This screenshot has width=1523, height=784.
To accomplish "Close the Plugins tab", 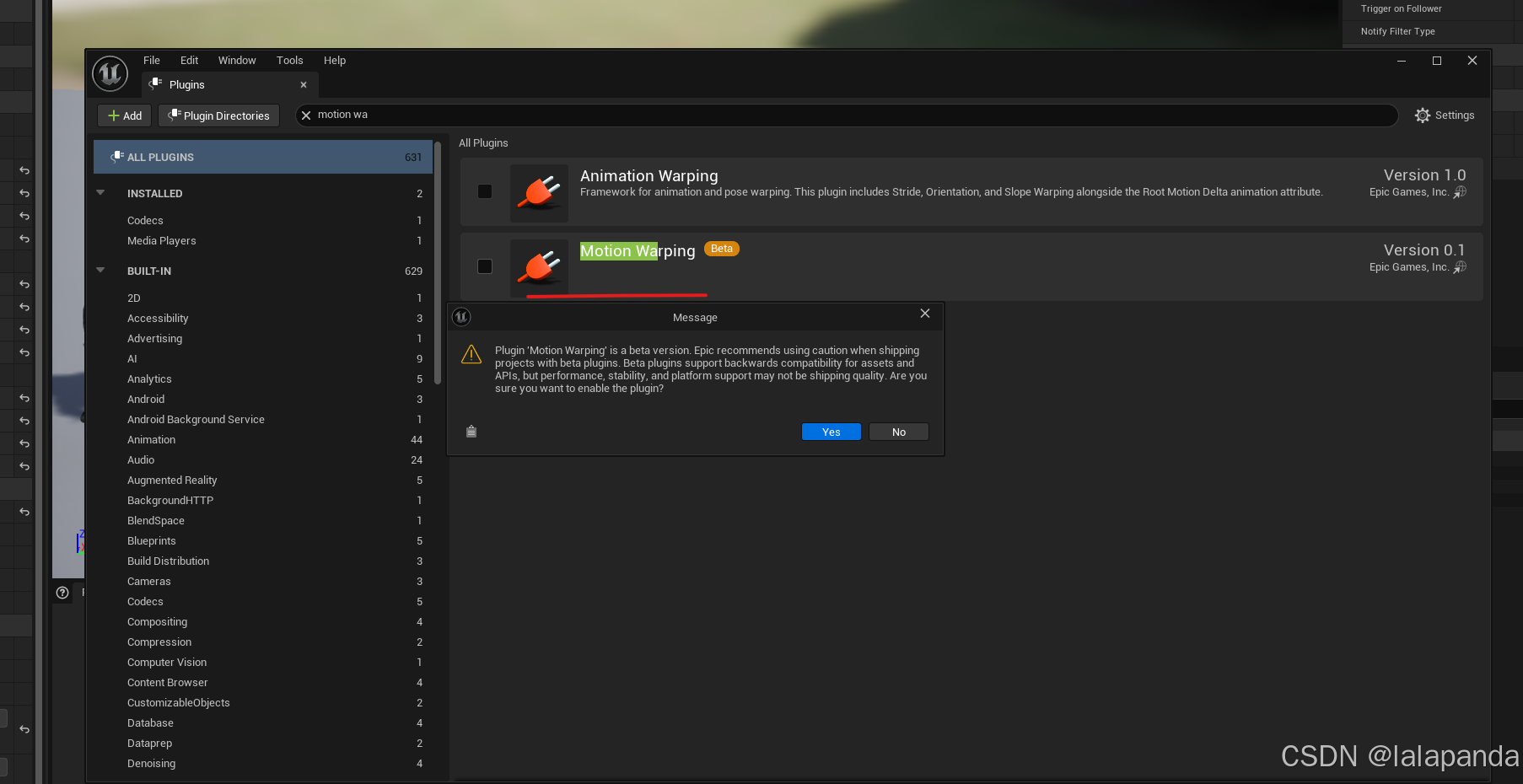I will click(x=304, y=85).
